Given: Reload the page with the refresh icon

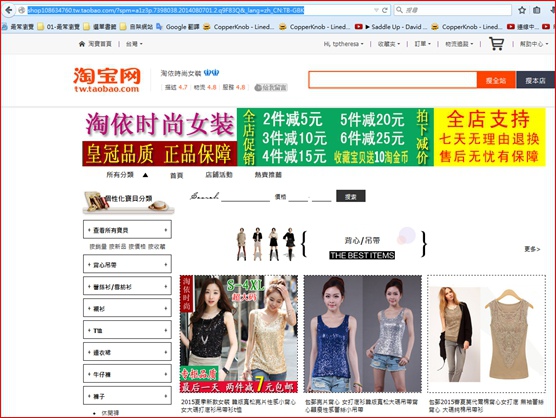Looking at the screenshot, I should (x=384, y=10).
